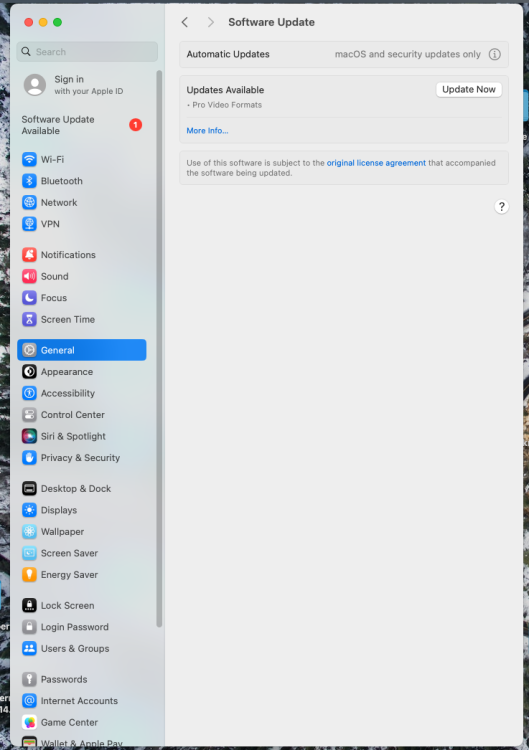Go forward with the right chevron
Viewport: 529px width, 750px height.
[210, 22]
